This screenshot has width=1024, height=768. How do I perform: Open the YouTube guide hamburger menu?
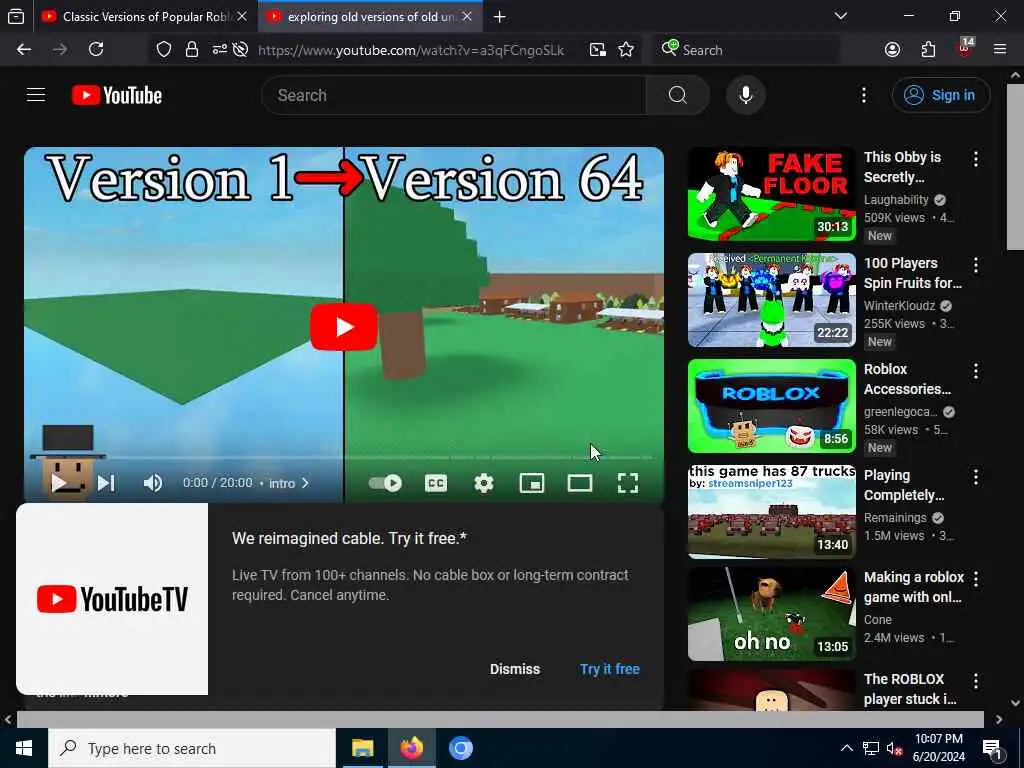pos(36,95)
